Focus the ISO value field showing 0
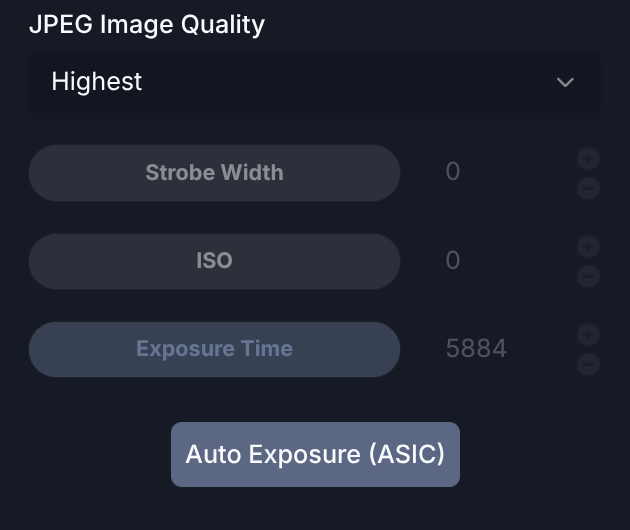The height and width of the screenshot is (530, 630). point(494,260)
